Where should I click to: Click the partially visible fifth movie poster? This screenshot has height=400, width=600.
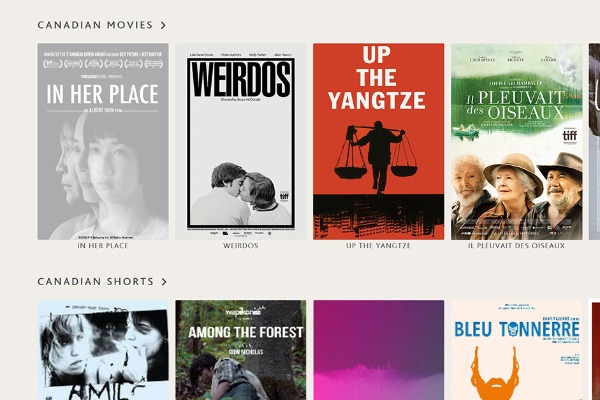point(594,142)
